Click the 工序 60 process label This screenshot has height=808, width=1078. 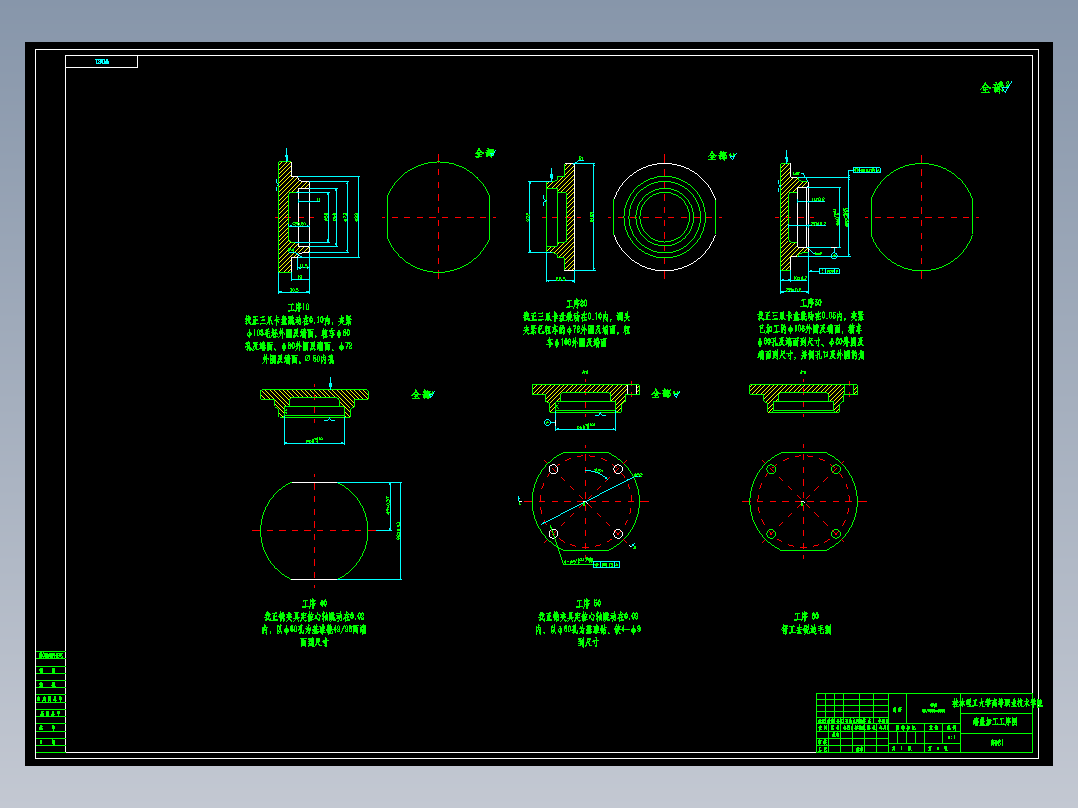[x=806, y=616]
